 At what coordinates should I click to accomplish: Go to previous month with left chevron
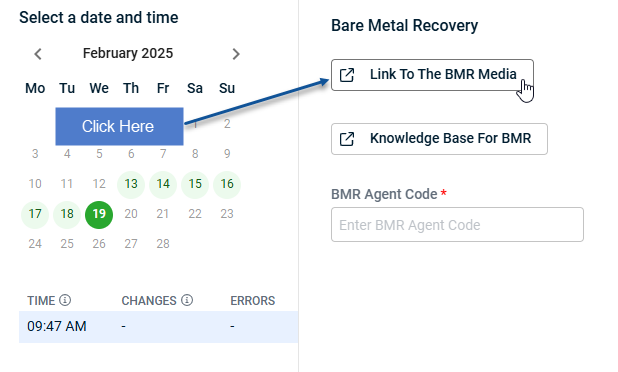click(x=38, y=54)
